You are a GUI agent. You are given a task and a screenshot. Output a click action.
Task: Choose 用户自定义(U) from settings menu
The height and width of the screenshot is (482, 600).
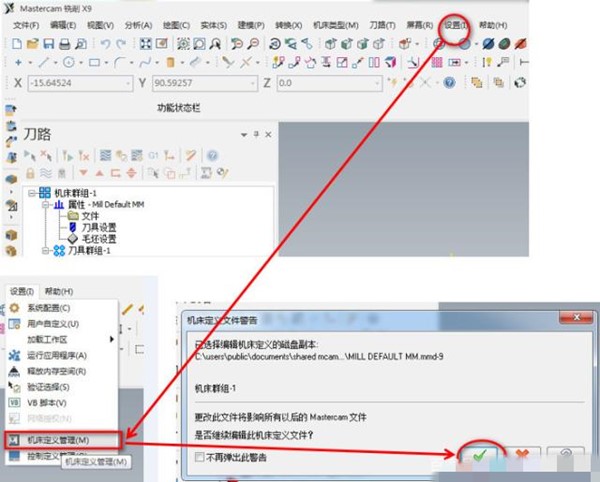53,324
